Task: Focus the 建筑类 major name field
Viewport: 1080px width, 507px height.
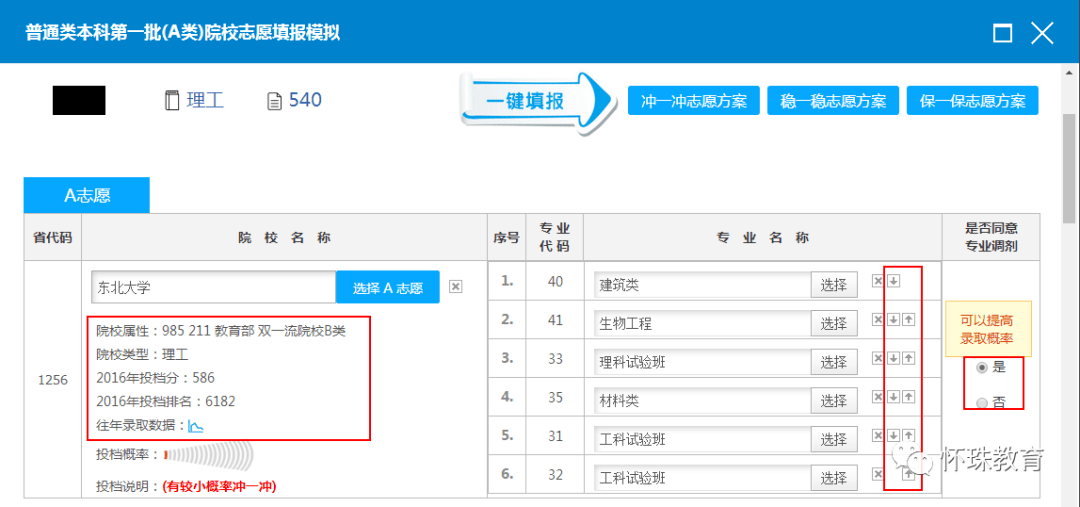Action: coord(703,284)
